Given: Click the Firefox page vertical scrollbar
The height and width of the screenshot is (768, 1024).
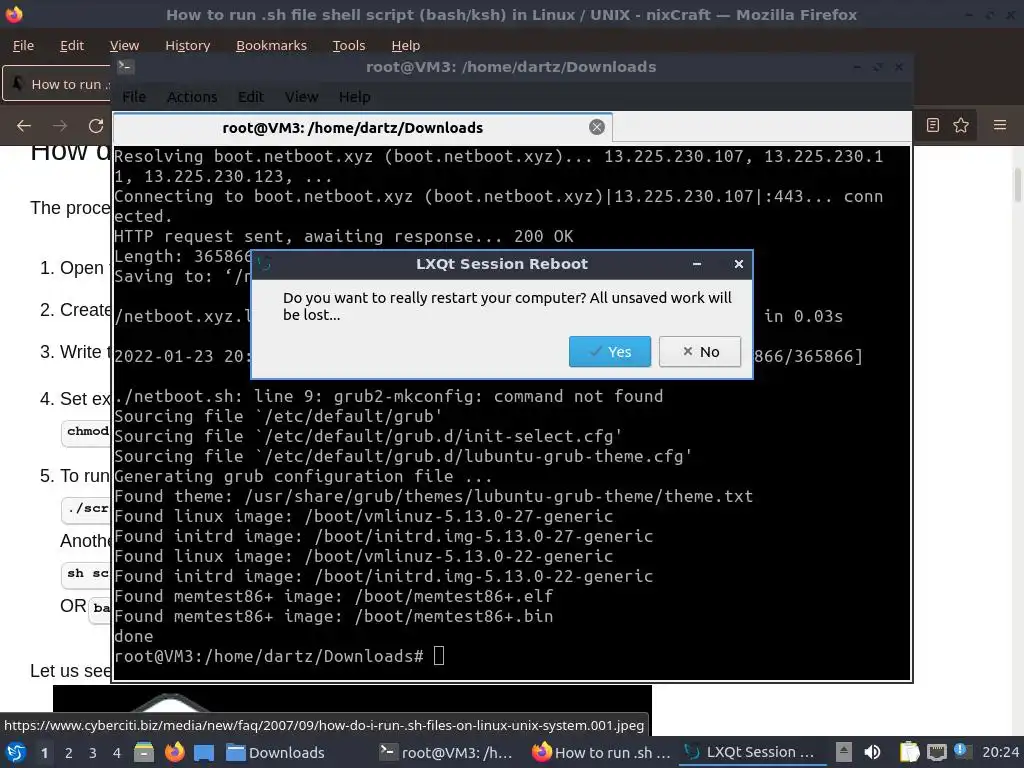Looking at the screenshot, I should 1017,185.
